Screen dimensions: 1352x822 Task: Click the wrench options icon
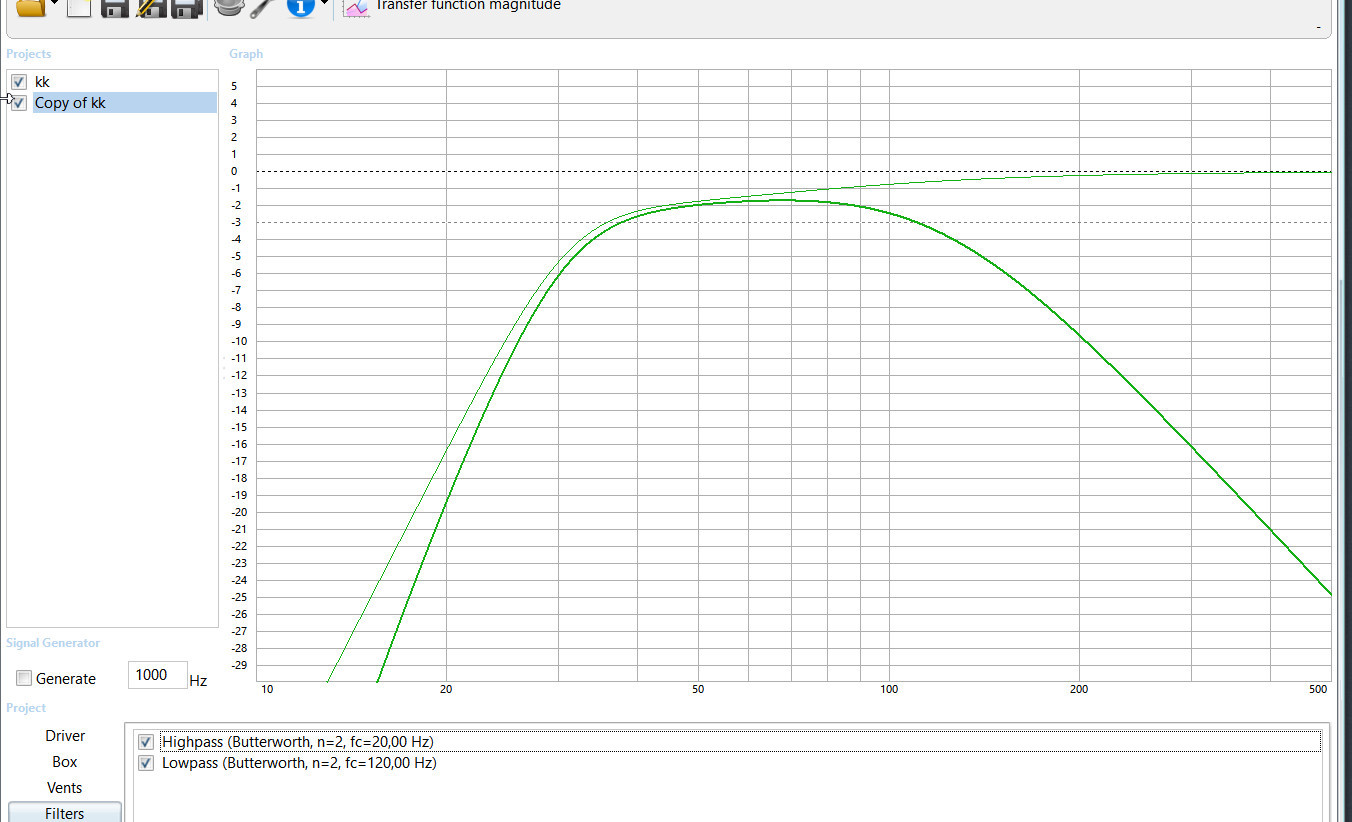point(263,7)
